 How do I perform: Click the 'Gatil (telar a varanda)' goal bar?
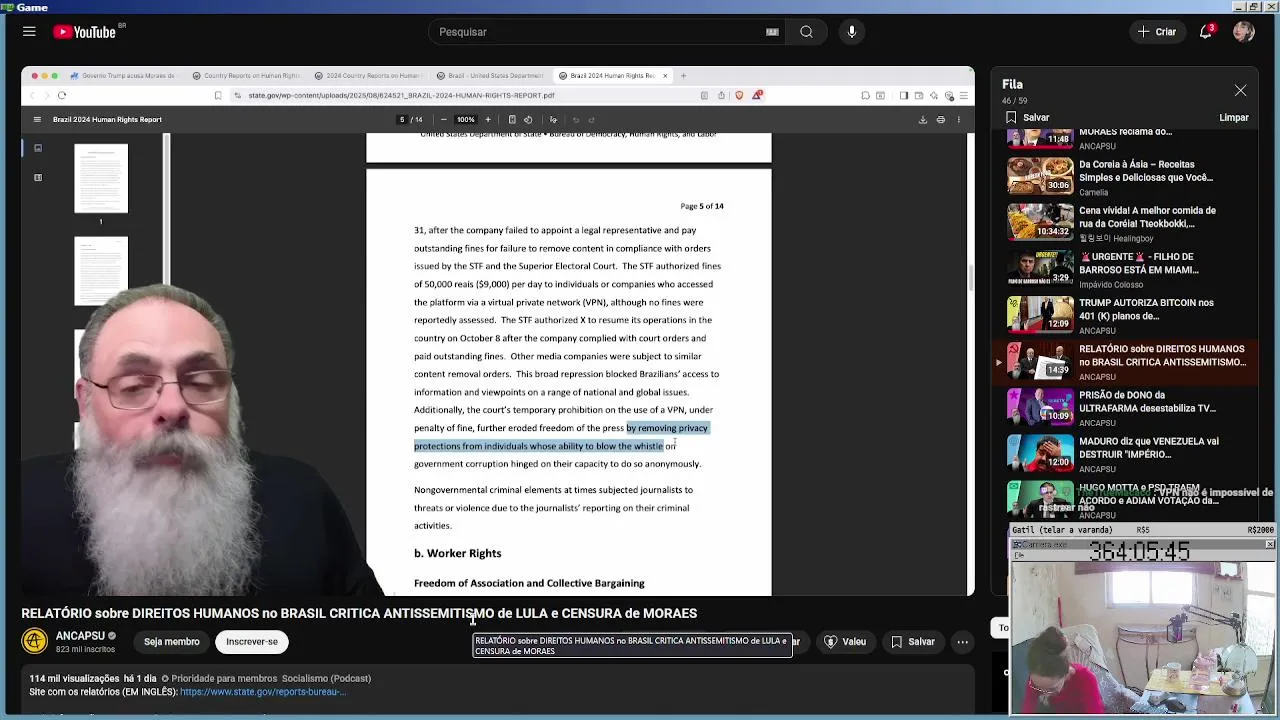[1143, 530]
